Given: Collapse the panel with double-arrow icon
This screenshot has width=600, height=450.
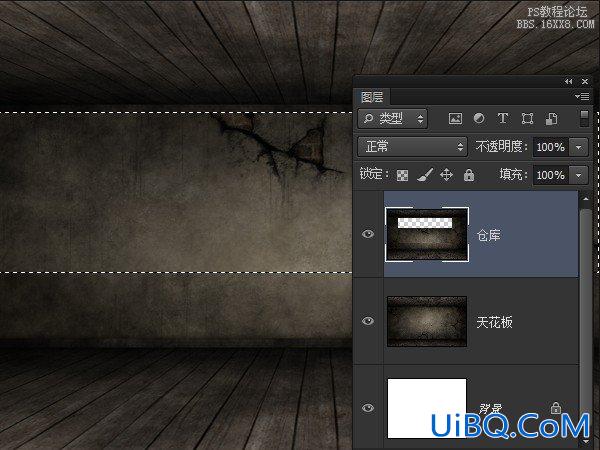Looking at the screenshot, I should pos(569,82).
